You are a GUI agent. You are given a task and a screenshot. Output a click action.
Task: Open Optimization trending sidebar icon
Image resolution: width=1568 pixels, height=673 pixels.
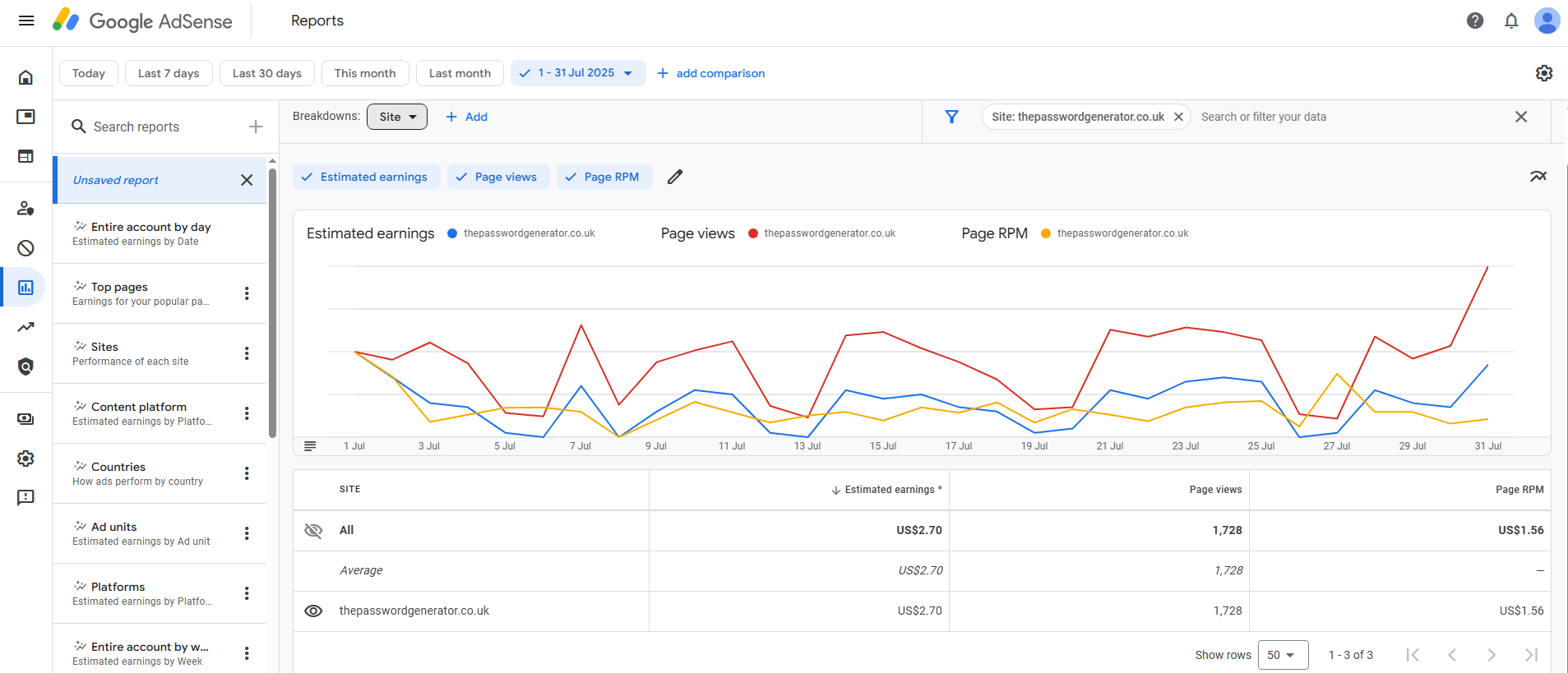pyautogui.click(x=25, y=327)
